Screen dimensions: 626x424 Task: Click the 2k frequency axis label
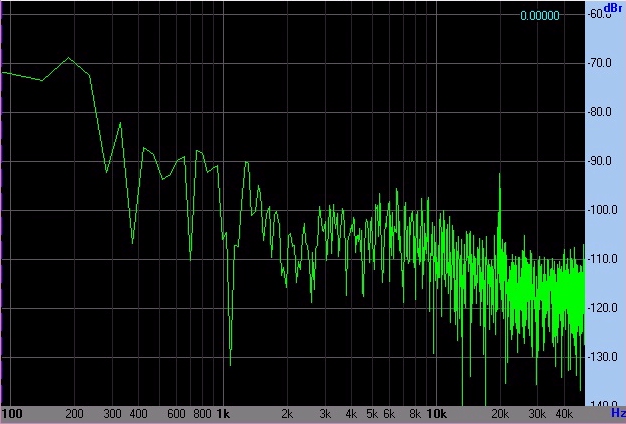pyautogui.click(x=287, y=414)
